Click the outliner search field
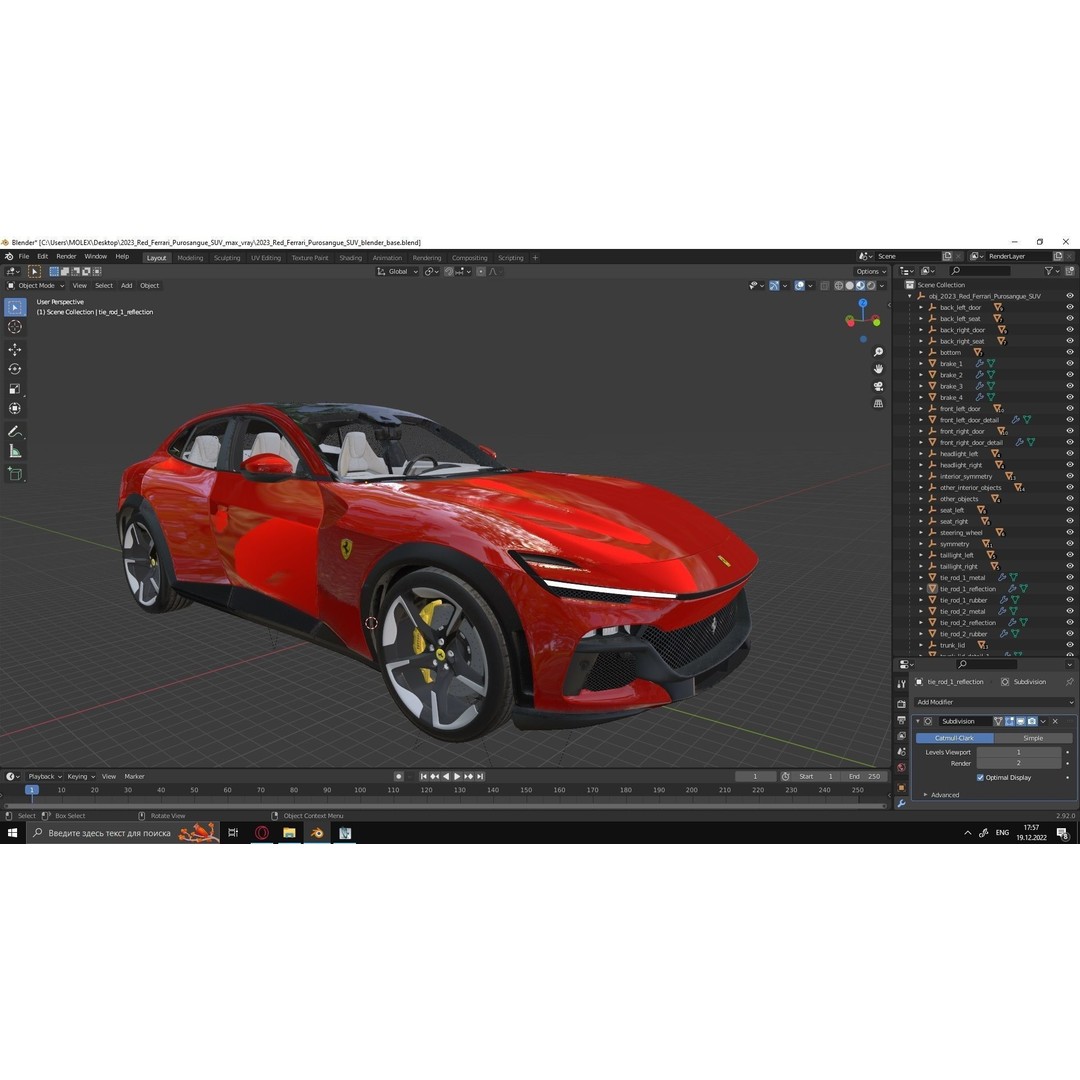Screen dimensions: 1080x1080 (x=979, y=271)
